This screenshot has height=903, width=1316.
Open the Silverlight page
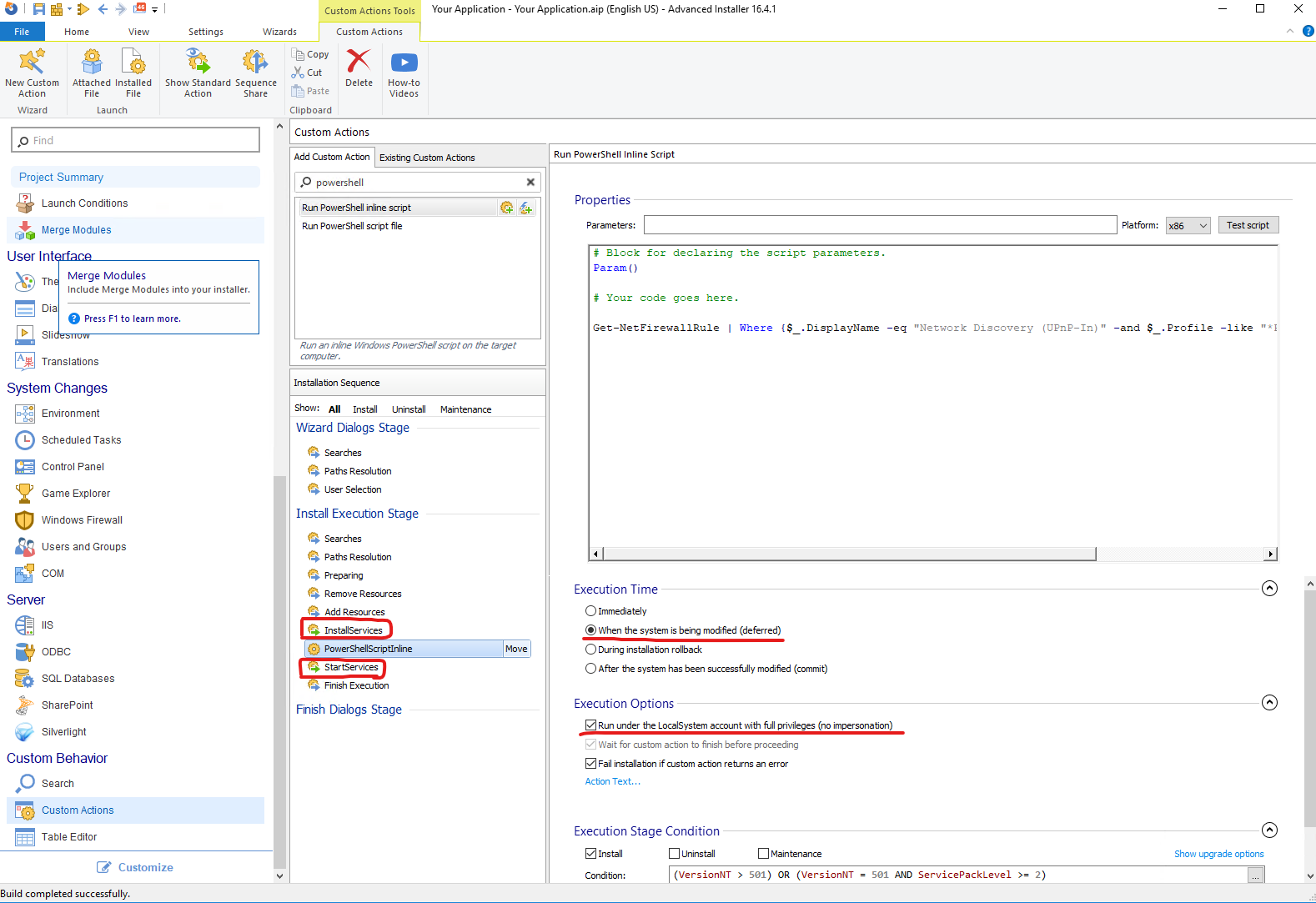pyautogui.click(x=63, y=732)
